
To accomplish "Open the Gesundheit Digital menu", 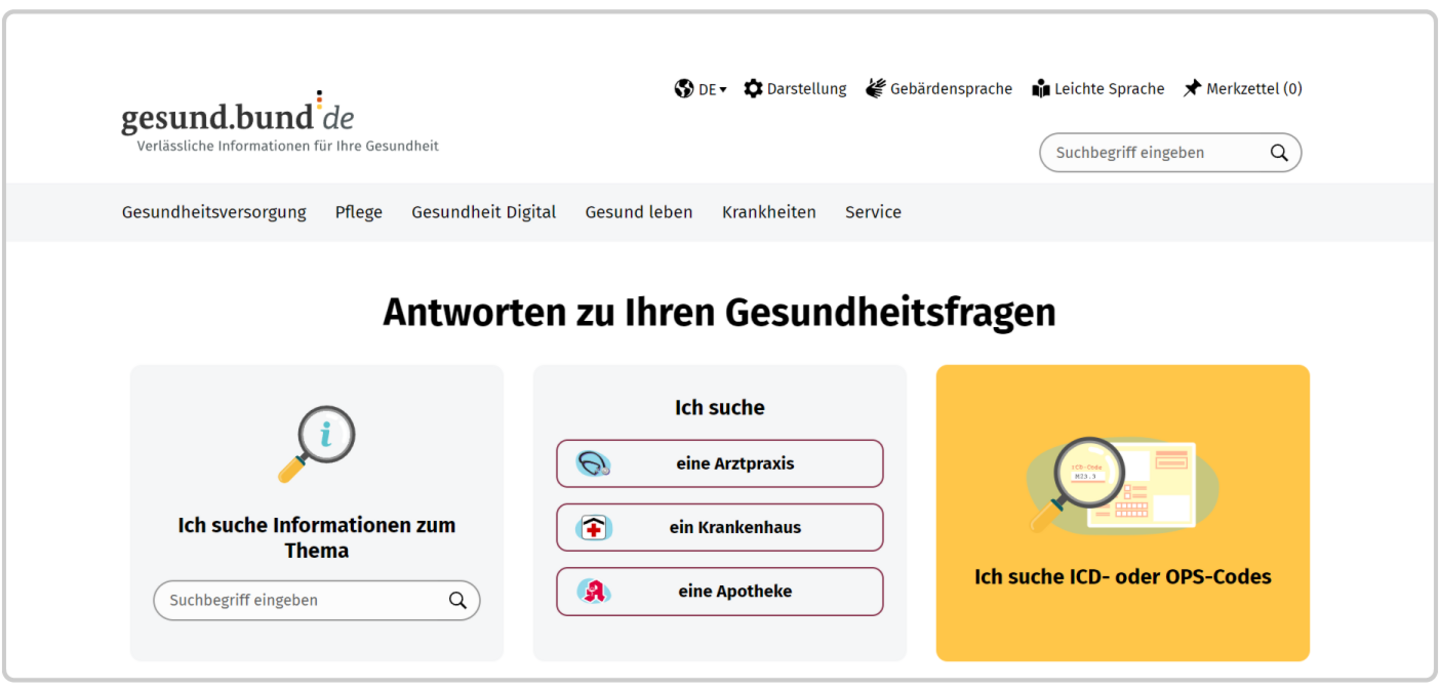I will pos(483,212).
